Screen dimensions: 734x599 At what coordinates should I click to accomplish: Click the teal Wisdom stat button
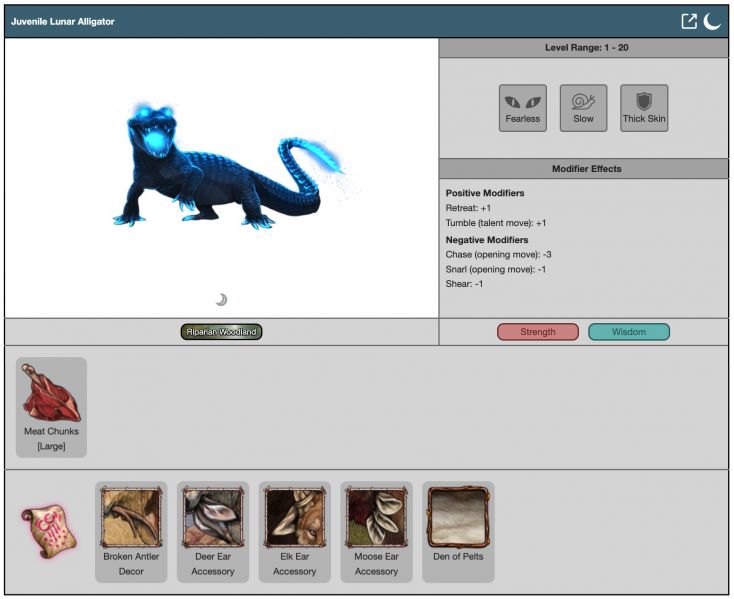coord(629,332)
